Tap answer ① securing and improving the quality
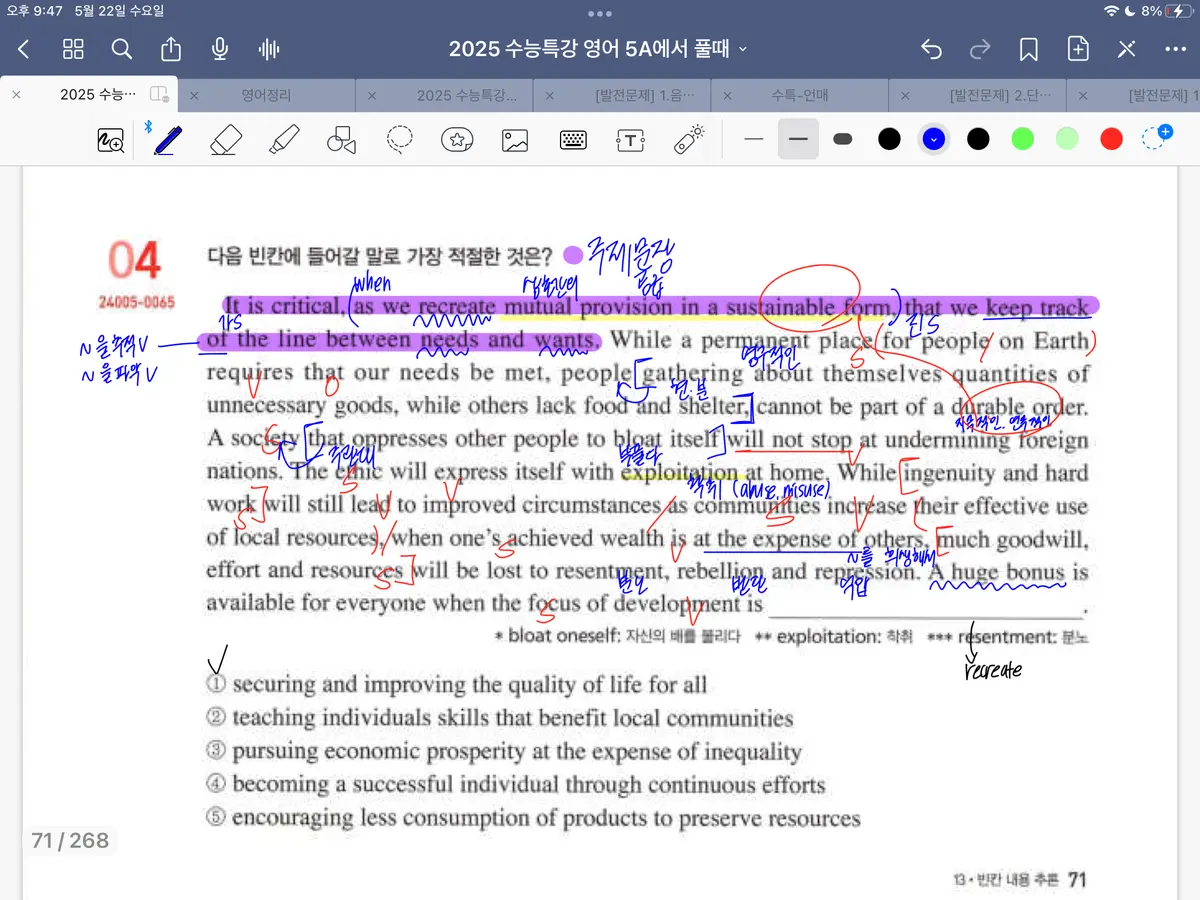 click(x=457, y=685)
